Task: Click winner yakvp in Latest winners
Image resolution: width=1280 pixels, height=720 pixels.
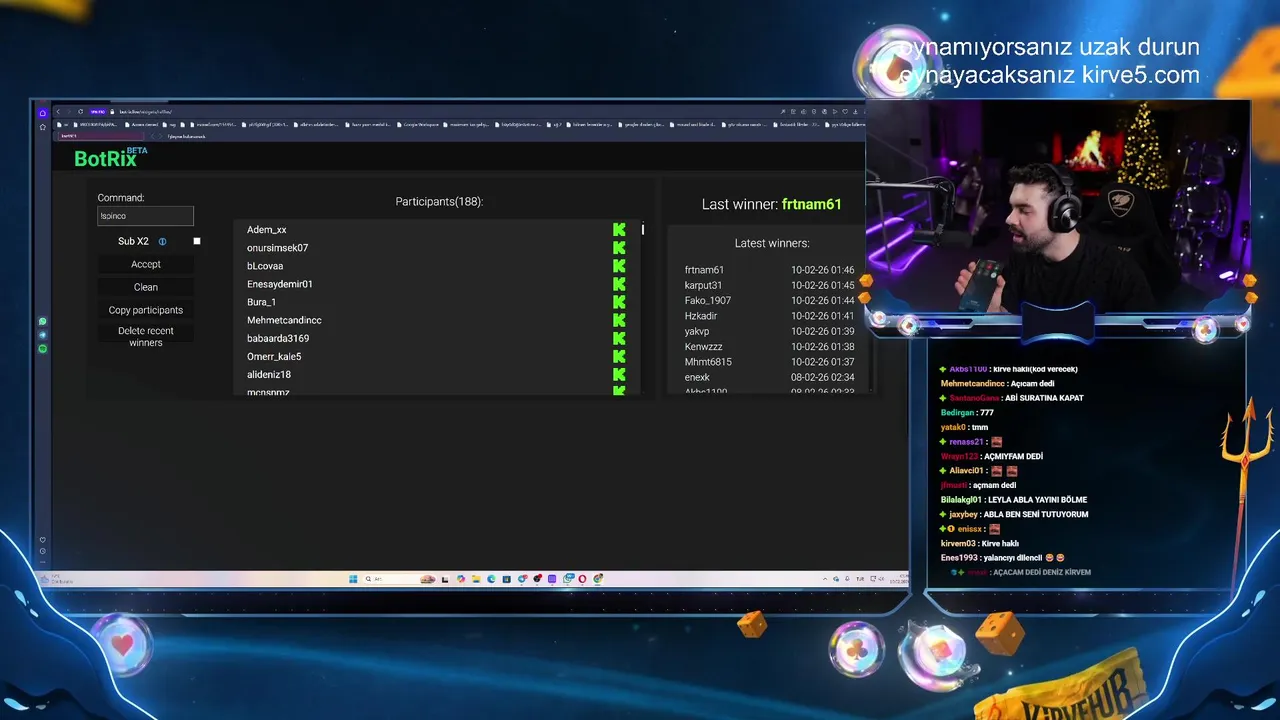Action: (697, 331)
